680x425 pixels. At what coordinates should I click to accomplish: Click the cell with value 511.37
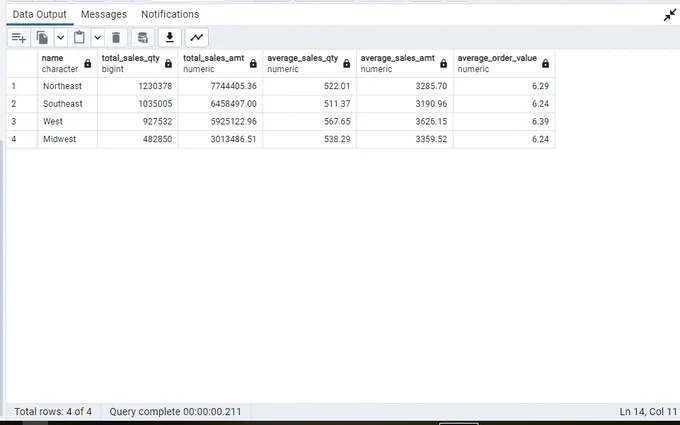click(309, 104)
